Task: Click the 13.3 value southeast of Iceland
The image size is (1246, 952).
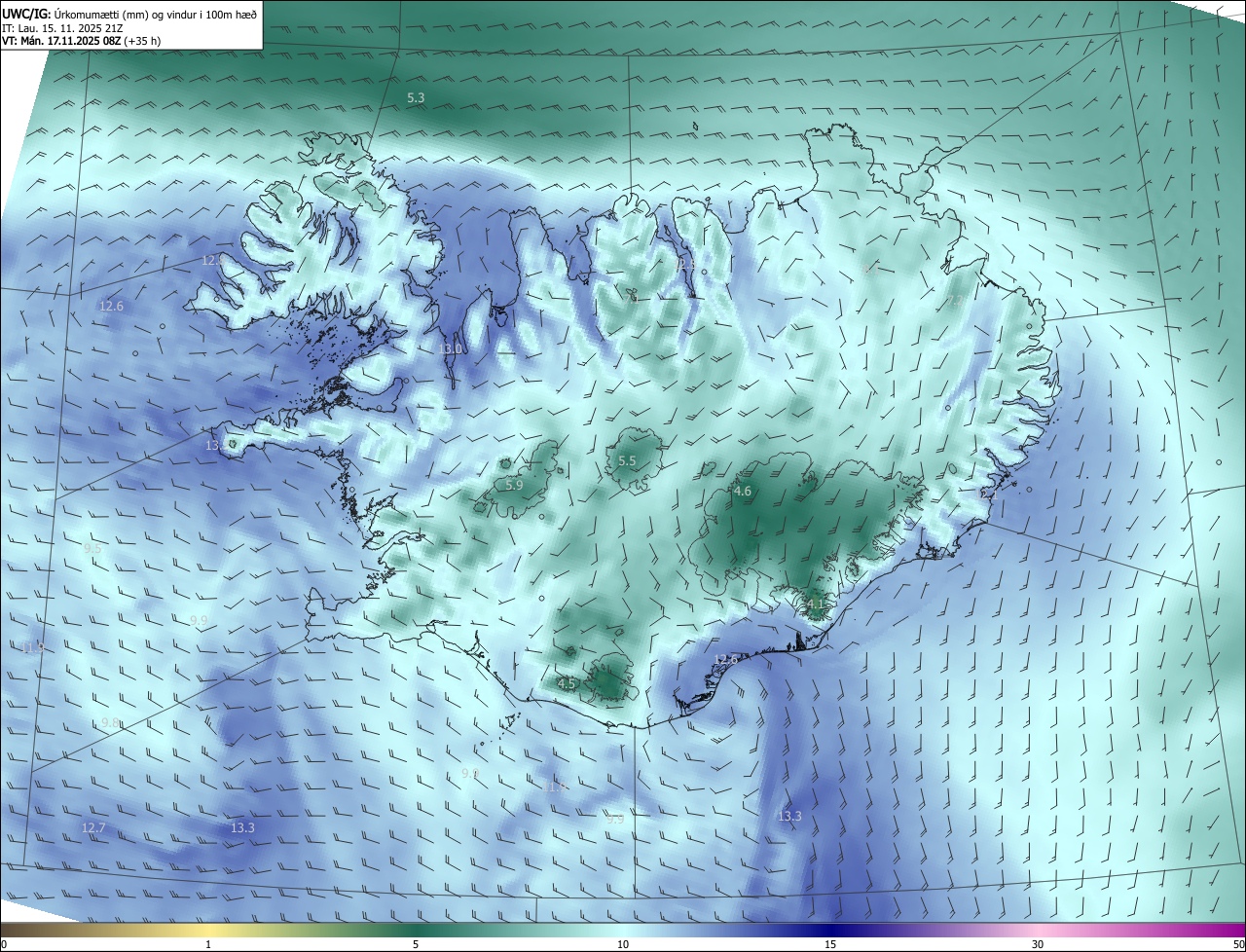Action: [x=789, y=817]
